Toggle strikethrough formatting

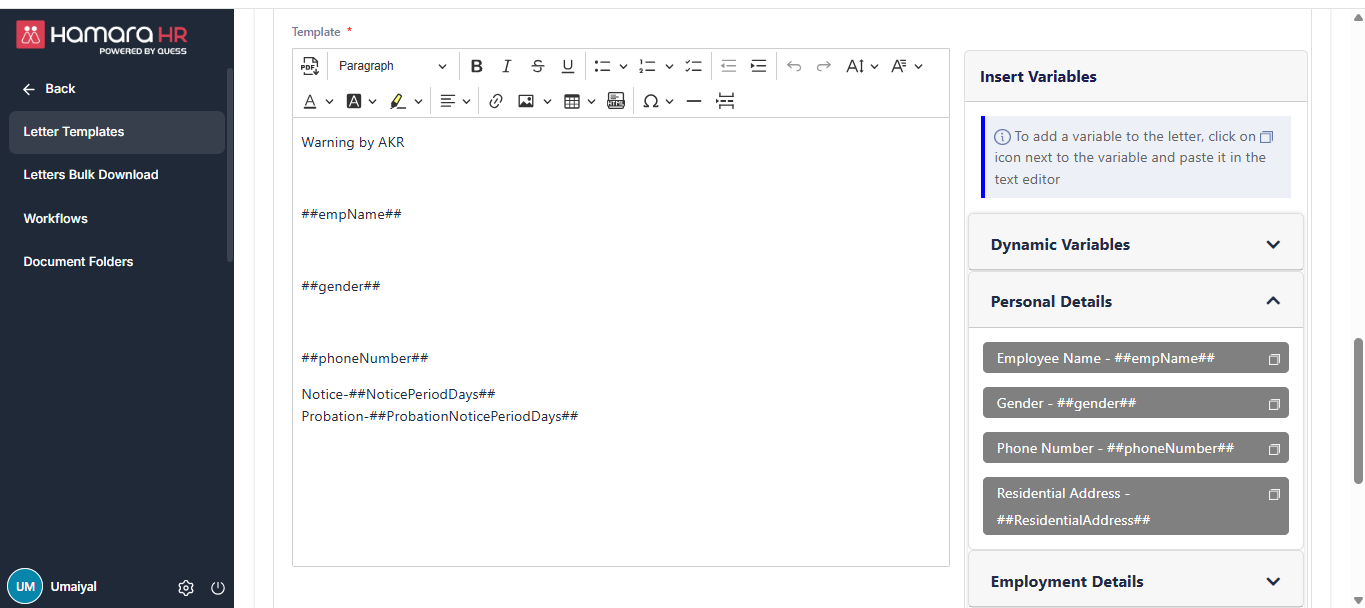(x=538, y=66)
